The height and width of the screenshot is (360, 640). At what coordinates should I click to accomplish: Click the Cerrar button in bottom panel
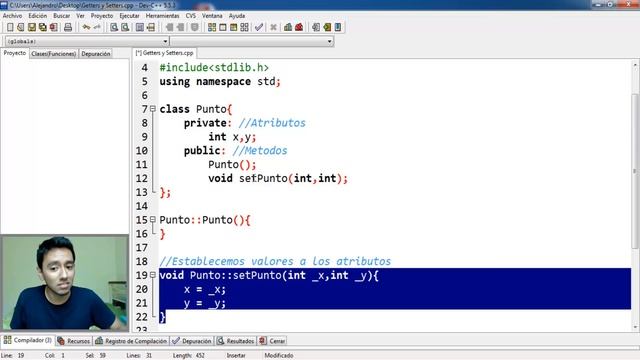pos(272,341)
